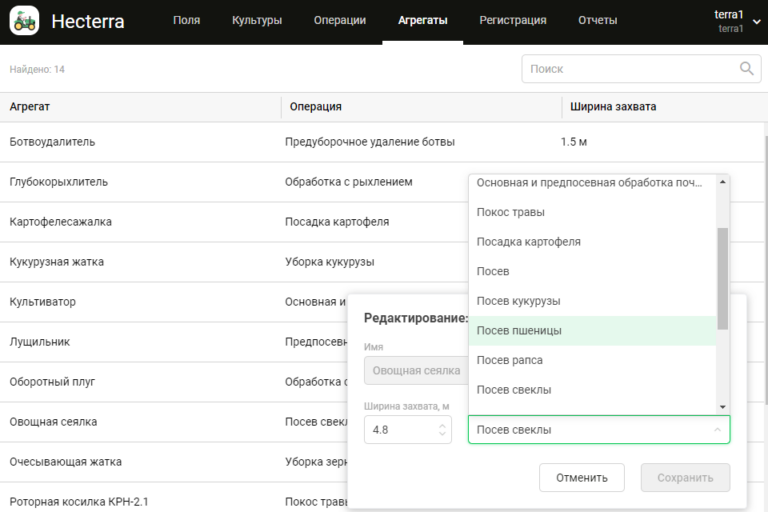Screen dimensions: 768x512
Task: Select 'Посадка картофеля' in the dropdown list
Action: pyautogui.click(x=528, y=242)
